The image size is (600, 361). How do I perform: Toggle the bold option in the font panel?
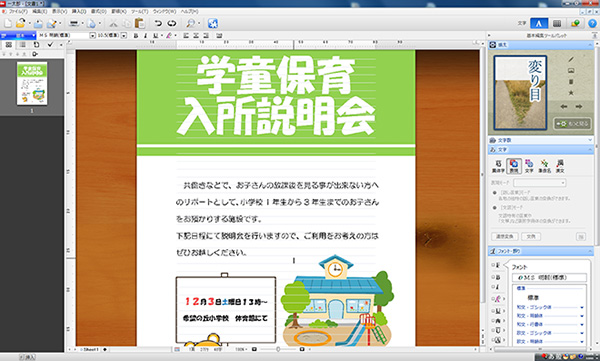point(497,277)
